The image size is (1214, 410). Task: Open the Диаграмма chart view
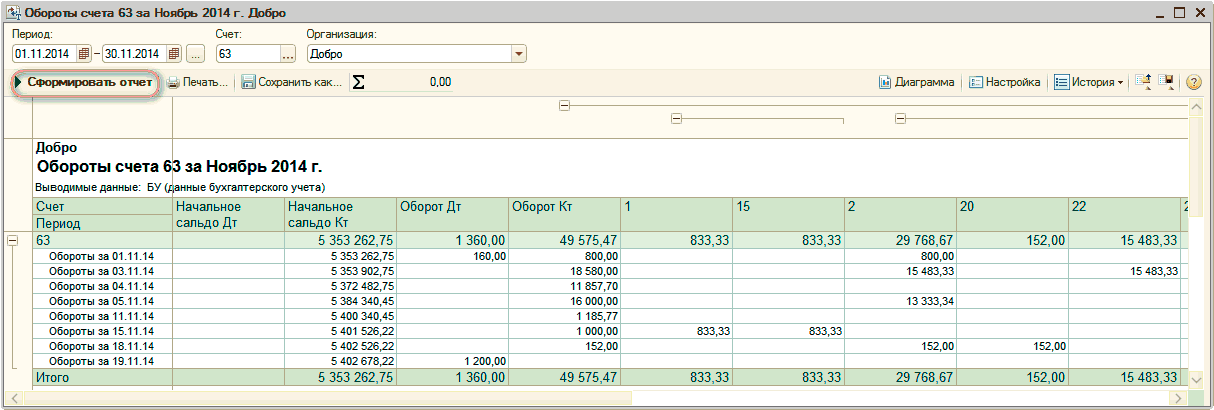pyautogui.click(x=916, y=82)
